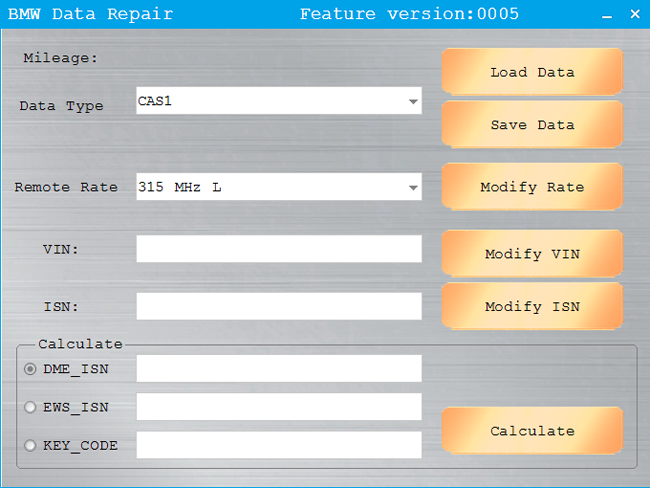Close the BMW Data Repair window
Screen dimensions: 650x488
tap(635, 14)
